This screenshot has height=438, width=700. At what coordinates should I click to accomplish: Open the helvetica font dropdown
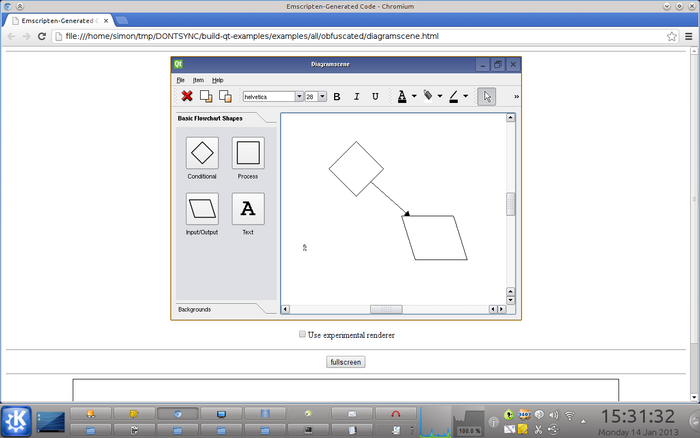(299, 97)
